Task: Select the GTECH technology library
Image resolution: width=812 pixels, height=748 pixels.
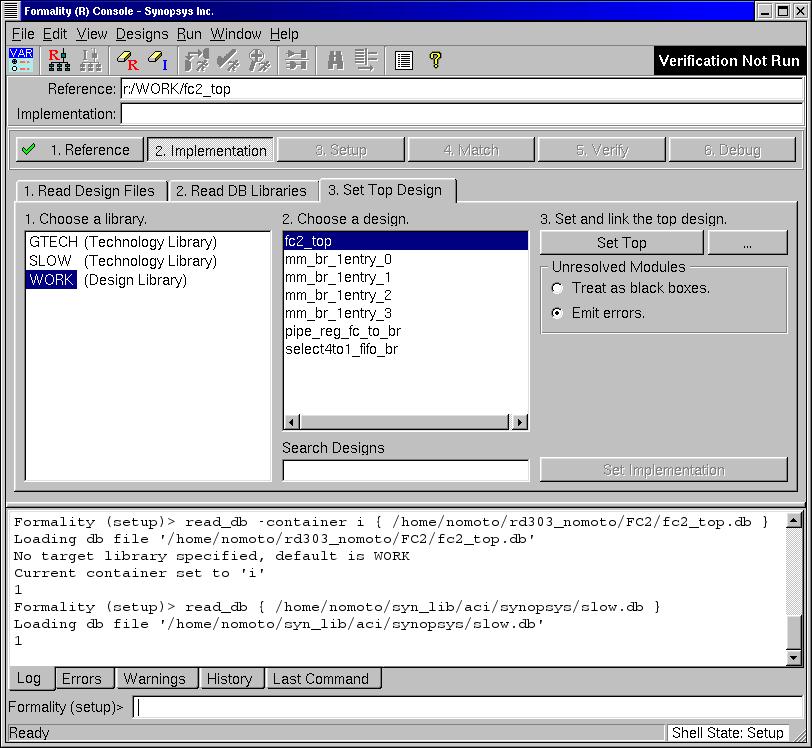Action: [x=123, y=242]
